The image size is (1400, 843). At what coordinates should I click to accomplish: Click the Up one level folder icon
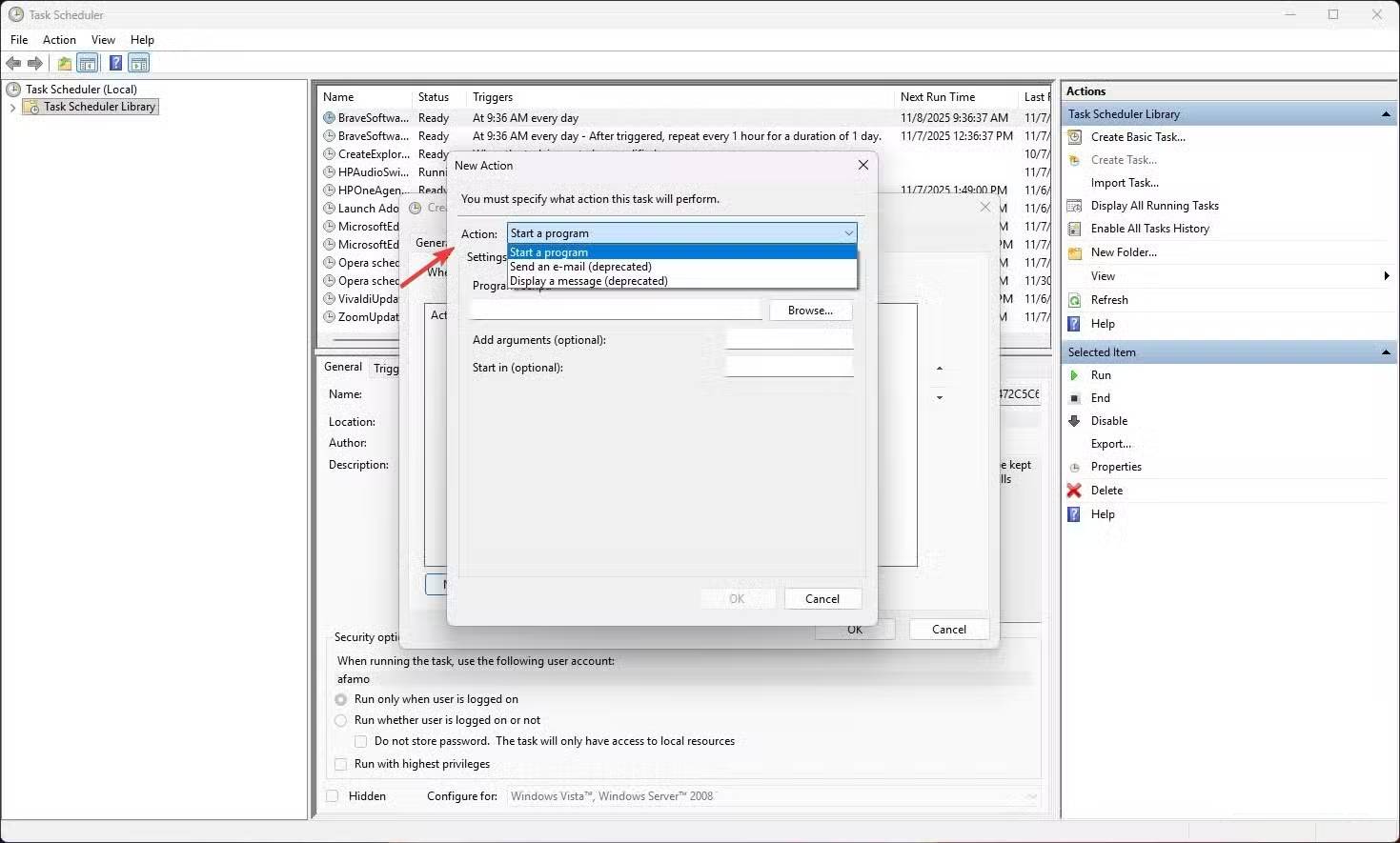pyautogui.click(x=64, y=64)
